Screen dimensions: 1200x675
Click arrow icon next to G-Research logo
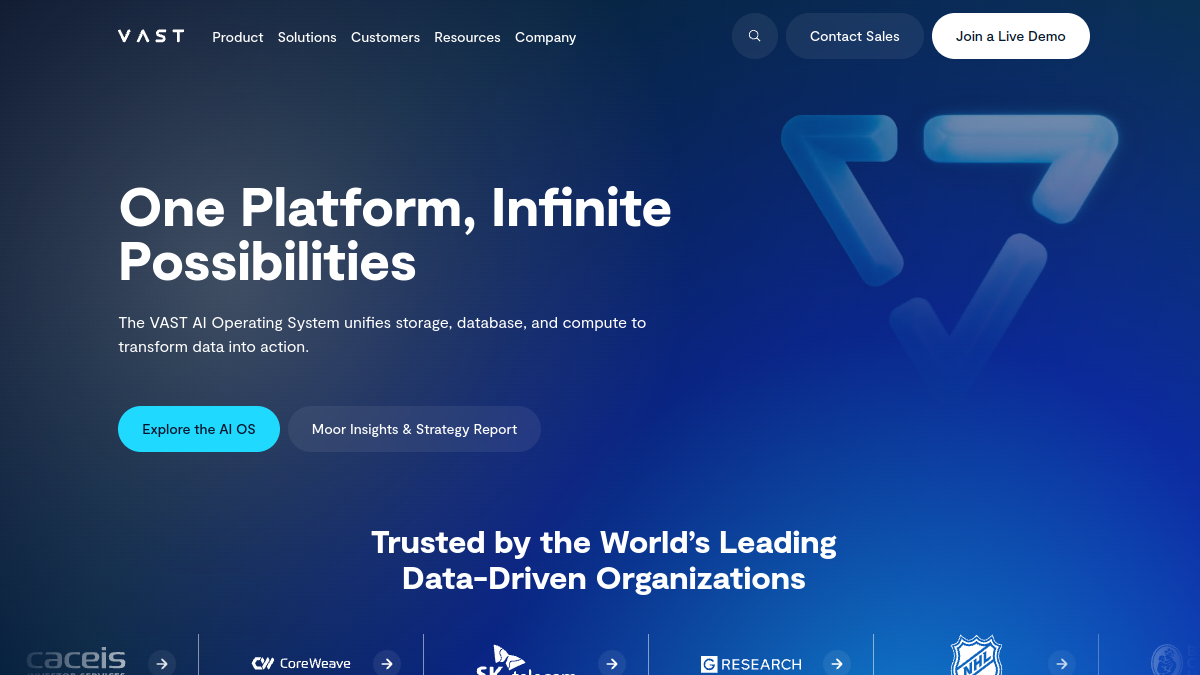pyautogui.click(x=837, y=663)
